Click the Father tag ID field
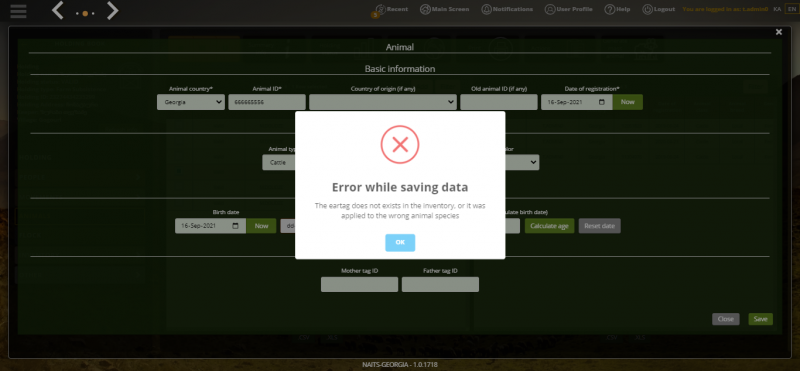Viewport: 800px width, 371px height. point(440,285)
